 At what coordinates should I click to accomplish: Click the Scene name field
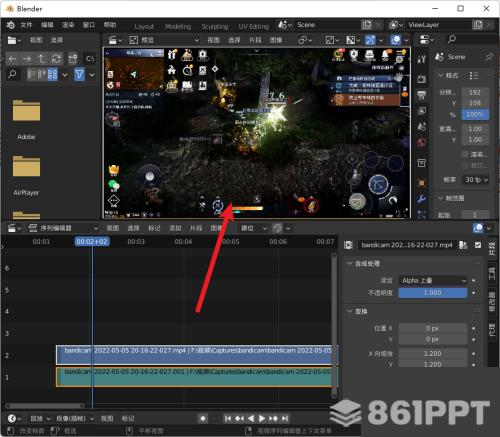327,25
